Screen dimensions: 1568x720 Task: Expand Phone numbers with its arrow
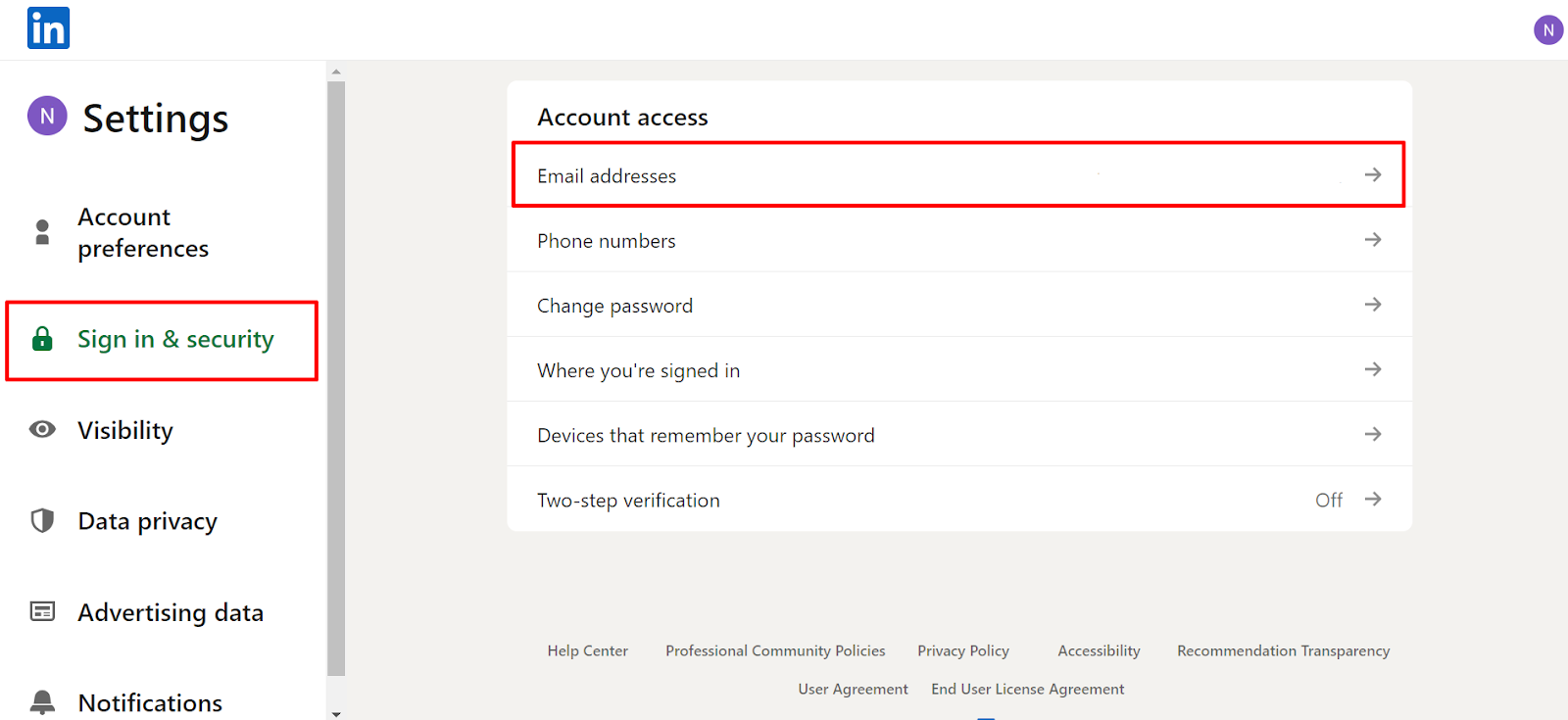(1373, 239)
